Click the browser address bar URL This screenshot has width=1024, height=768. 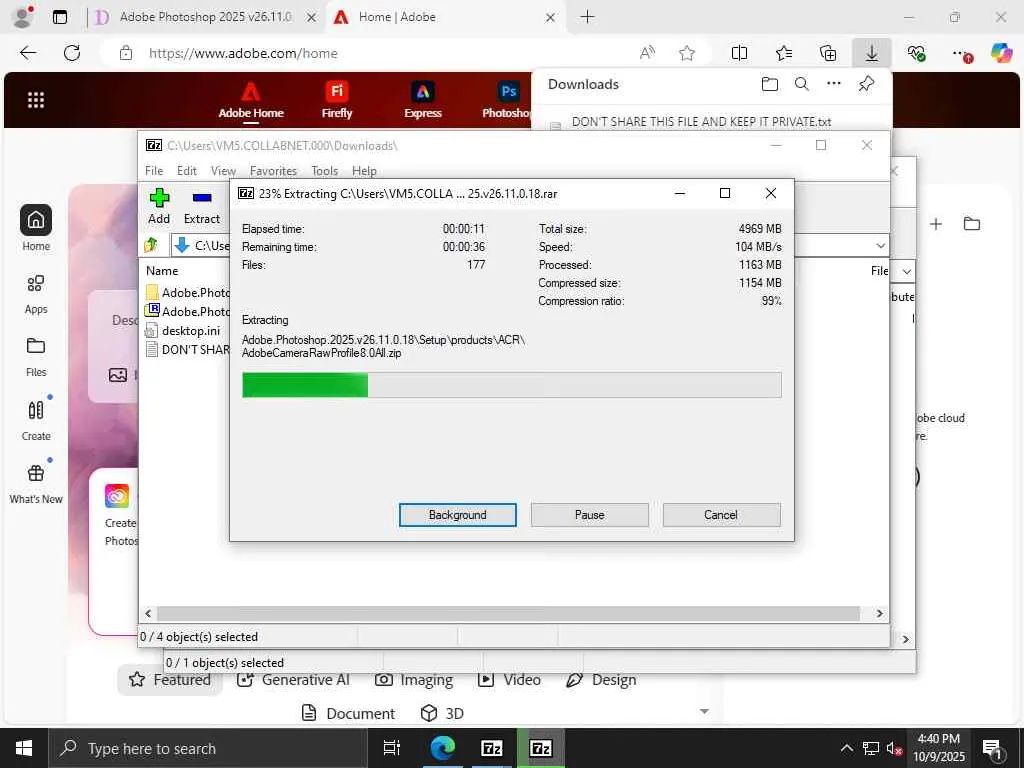(243, 53)
